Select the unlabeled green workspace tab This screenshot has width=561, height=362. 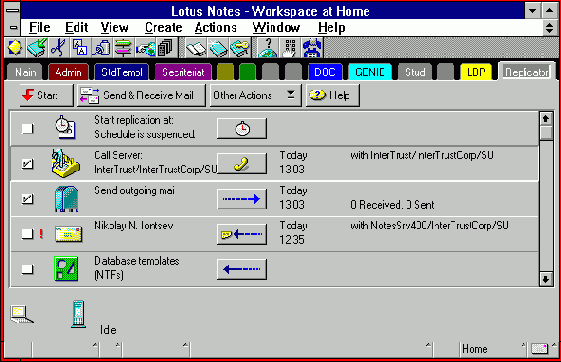[x=247, y=72]
